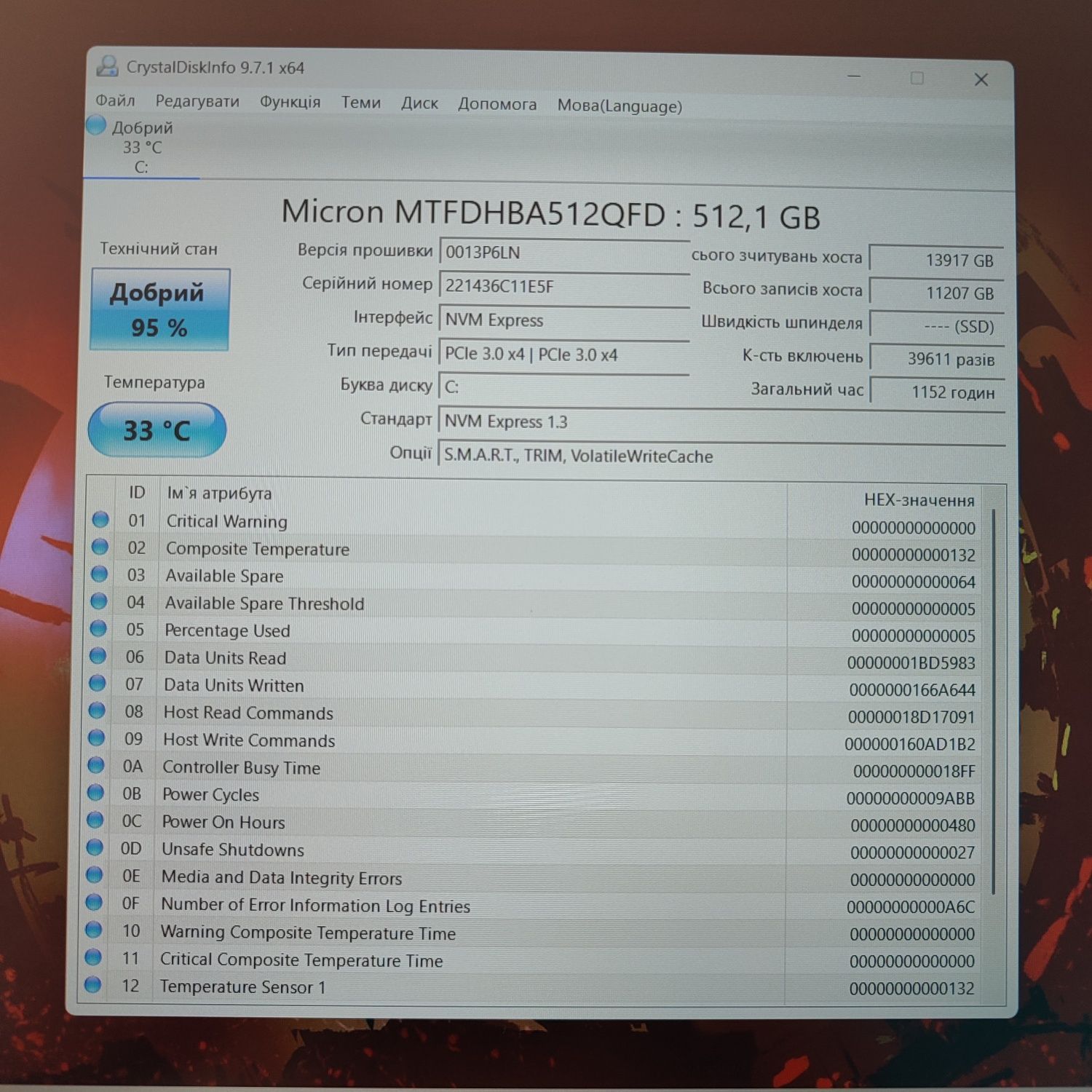1092x1092 pixels.
Task: Click the total host writes value 11207 GB
Action: [x=937, y=293]
